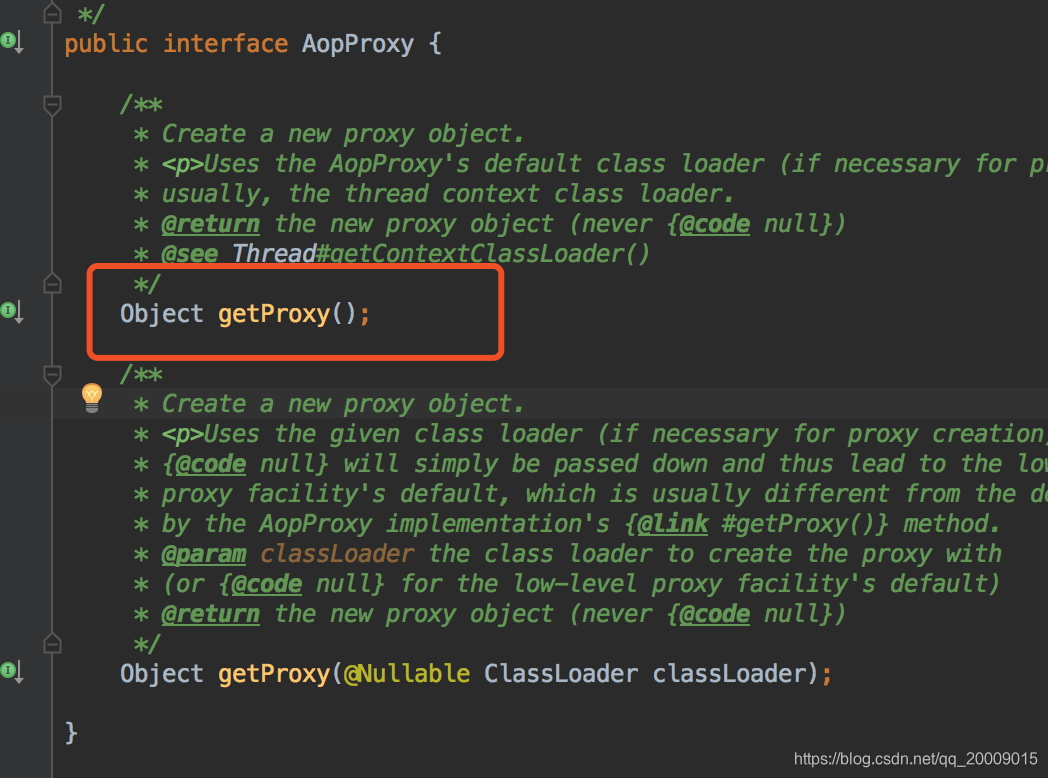Click fold end marker above getProxy(ClassLoader)
The image size is (1048, 778).
pos(52,644)
